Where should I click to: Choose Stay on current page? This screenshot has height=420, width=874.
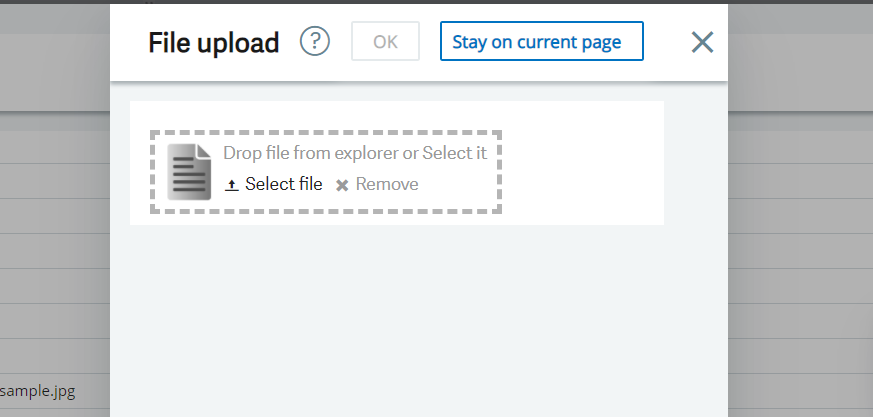pos(541,42)
